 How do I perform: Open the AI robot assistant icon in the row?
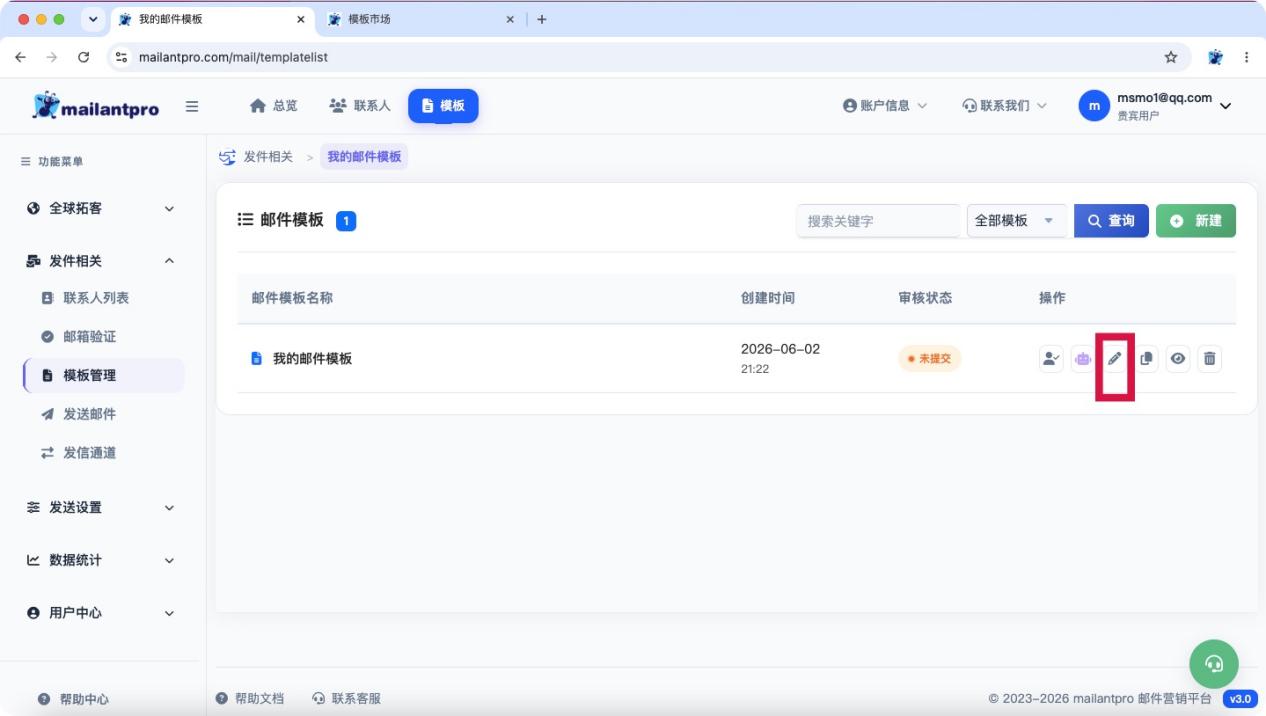click(1083, 359)
